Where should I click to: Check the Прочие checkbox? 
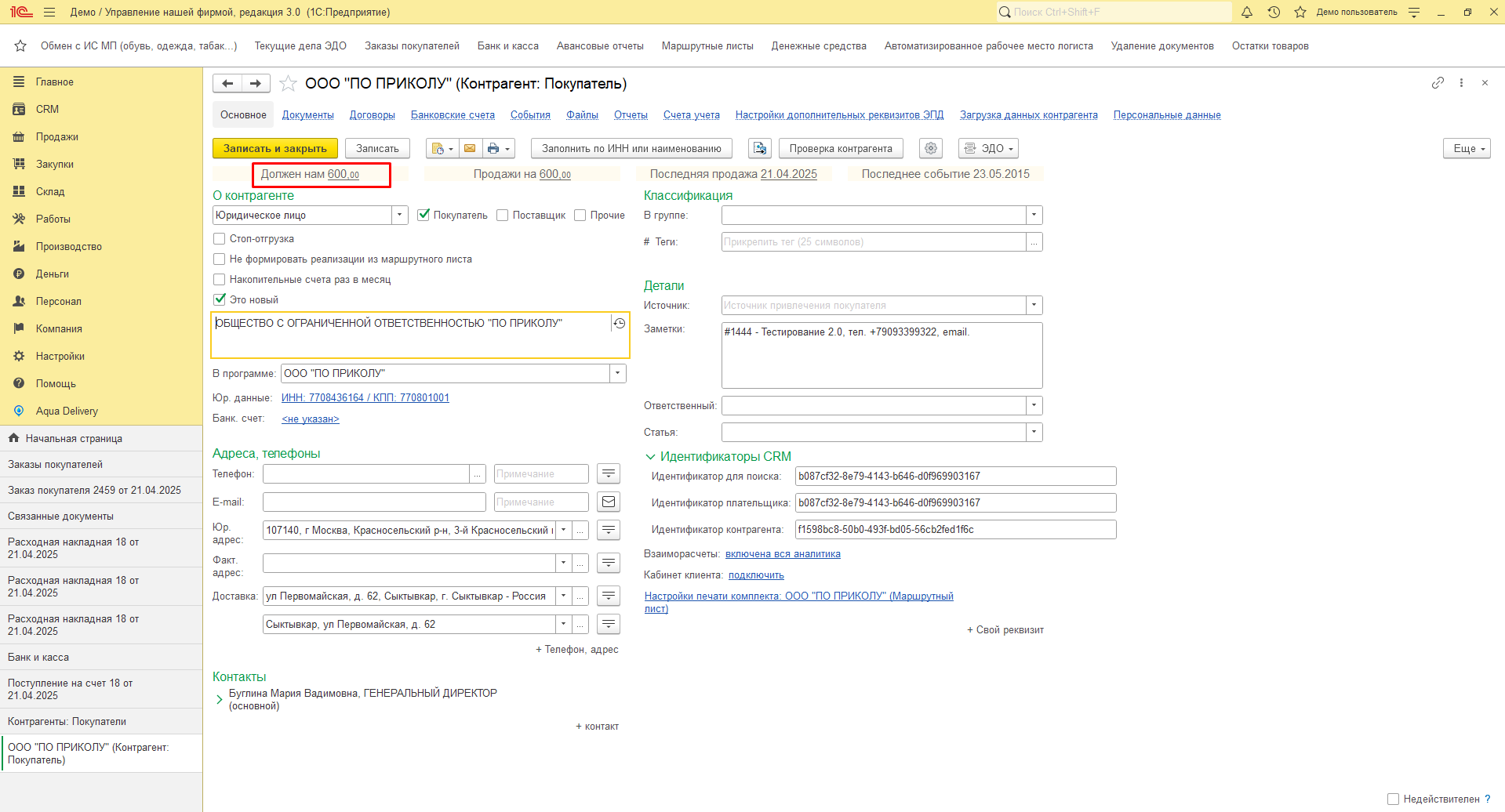coord(580,215)
